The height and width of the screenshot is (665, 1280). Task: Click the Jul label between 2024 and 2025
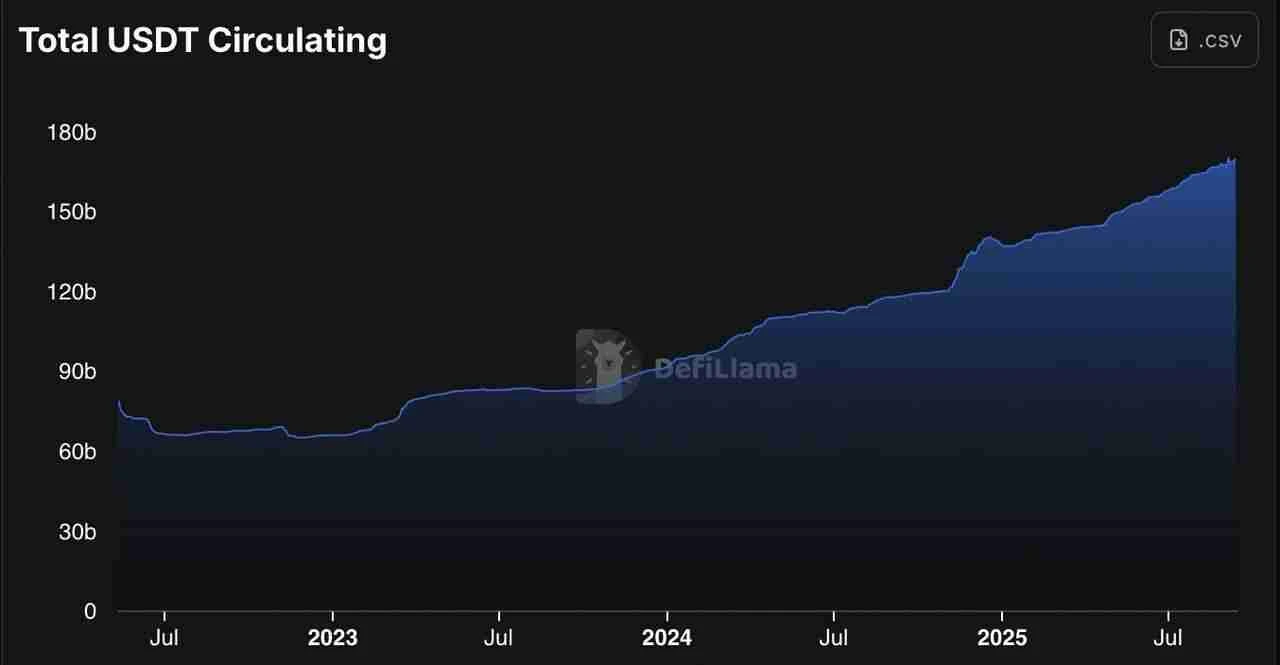(x=833, y=638)
